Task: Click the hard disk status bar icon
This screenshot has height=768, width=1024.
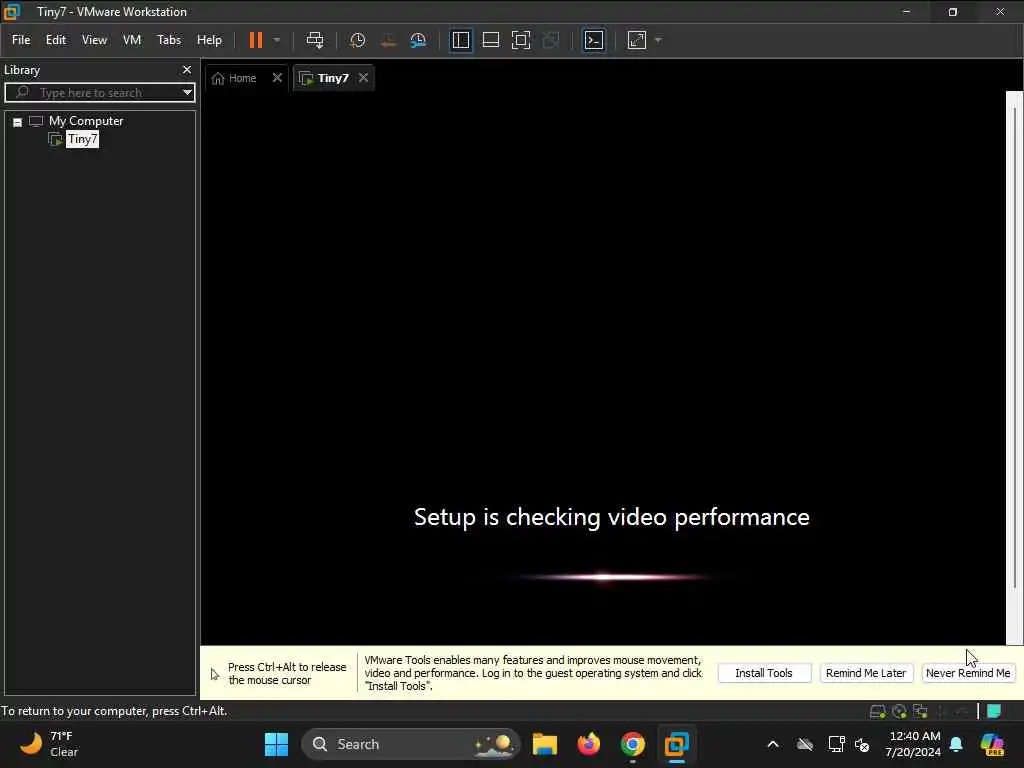Action: (x=877, y=711)
